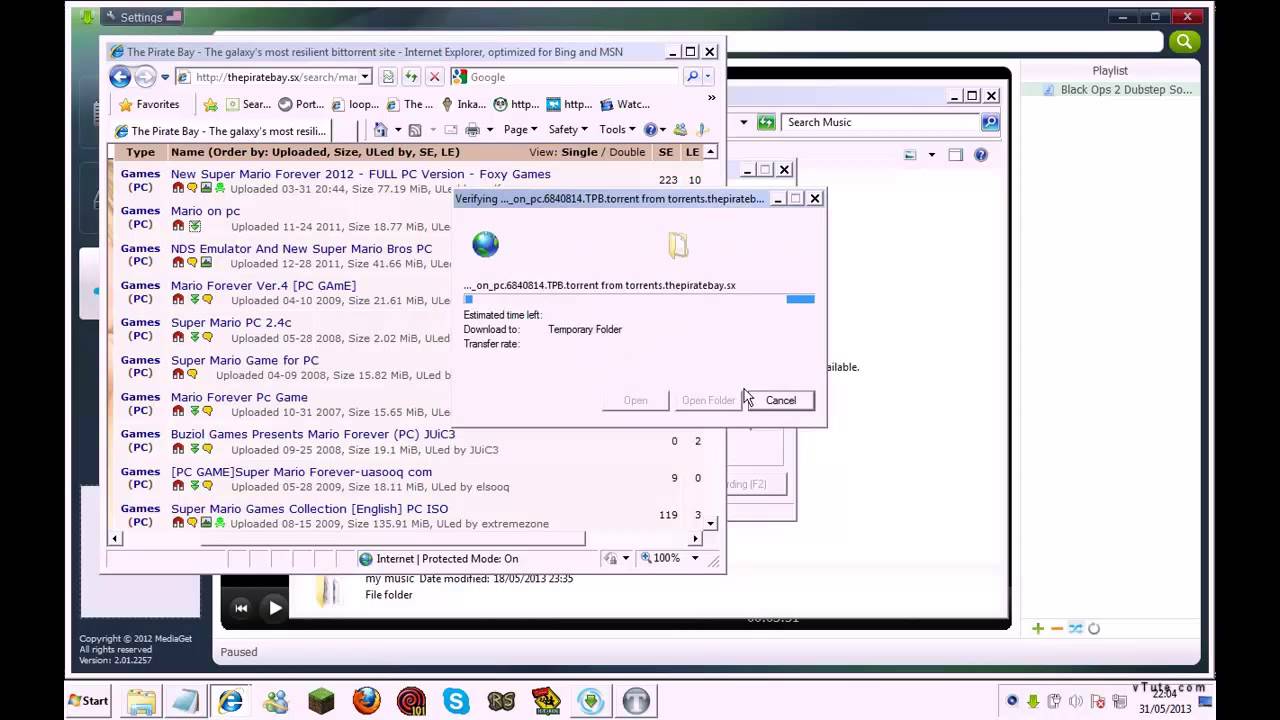This screenshot has height=720, width=1280.
Task: Toggle shuffle in playlist controls
Action: click(1075, 628)
